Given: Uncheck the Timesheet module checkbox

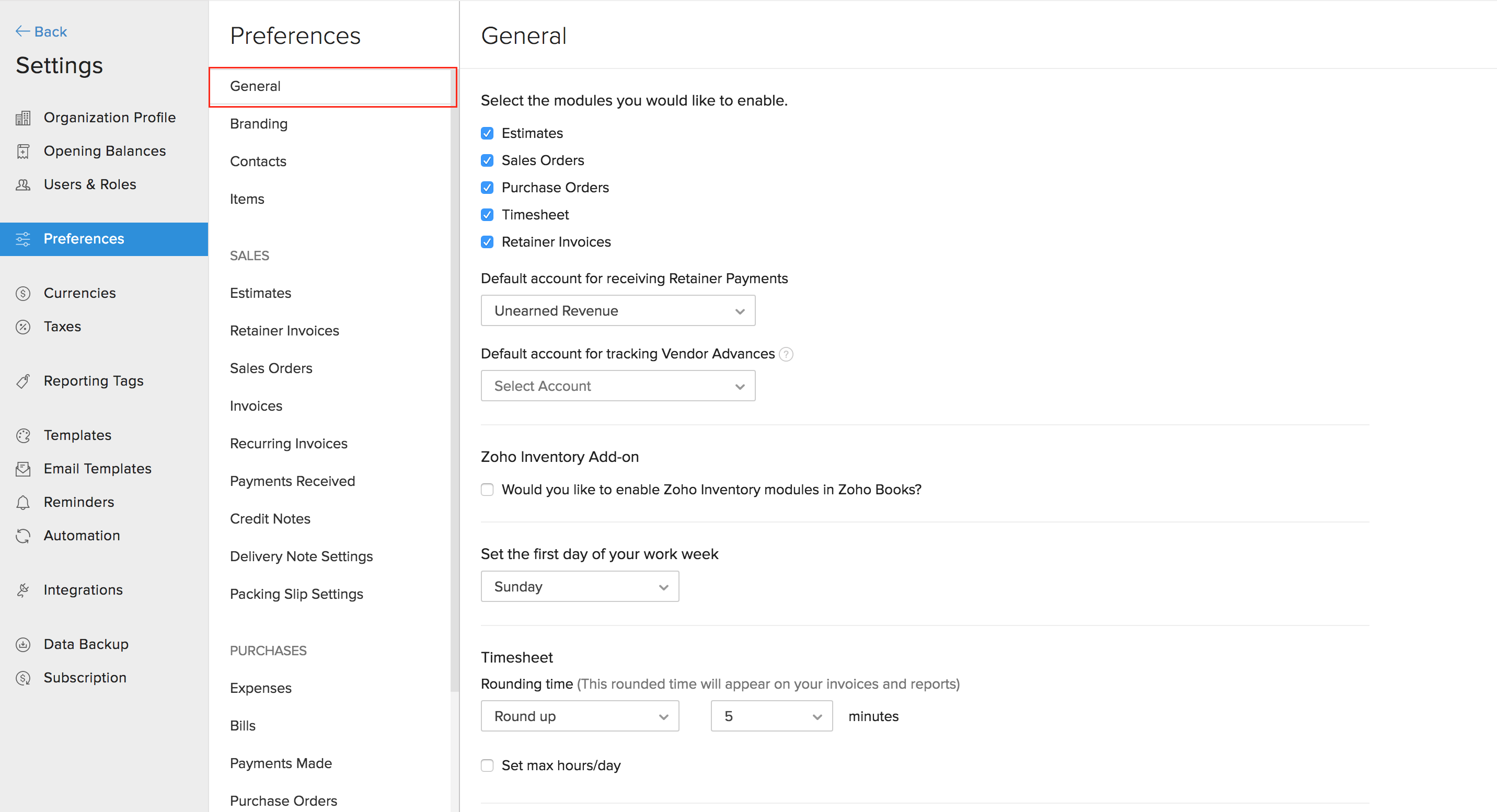Looking at the screenshot, I should (x=487, y=215).
